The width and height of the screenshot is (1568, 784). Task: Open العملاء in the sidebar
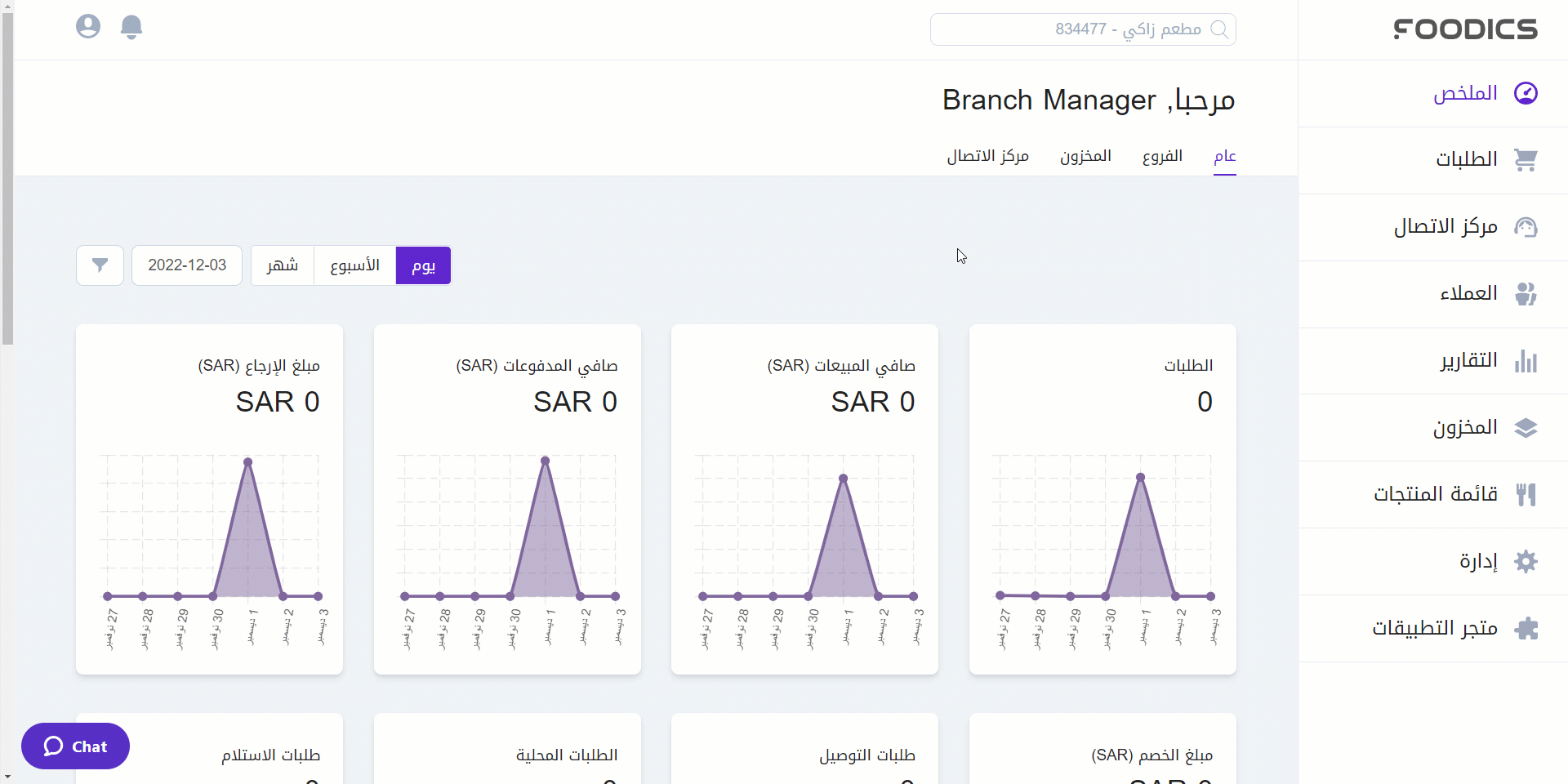pos(1433,294)
